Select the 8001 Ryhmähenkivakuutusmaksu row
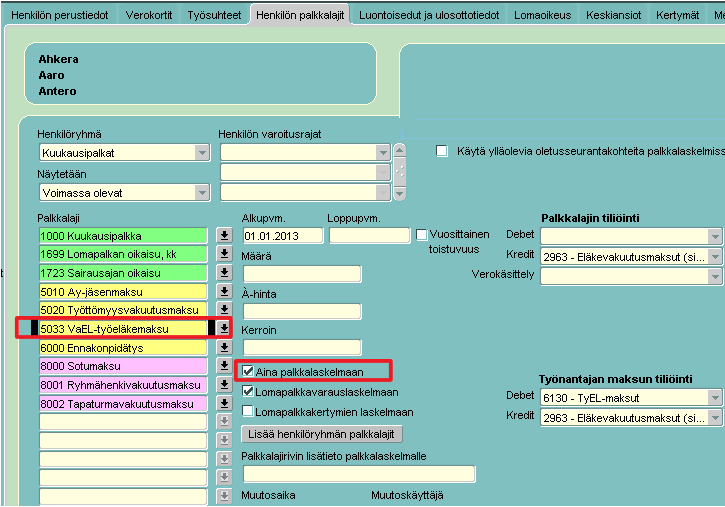 click(123, 385)
